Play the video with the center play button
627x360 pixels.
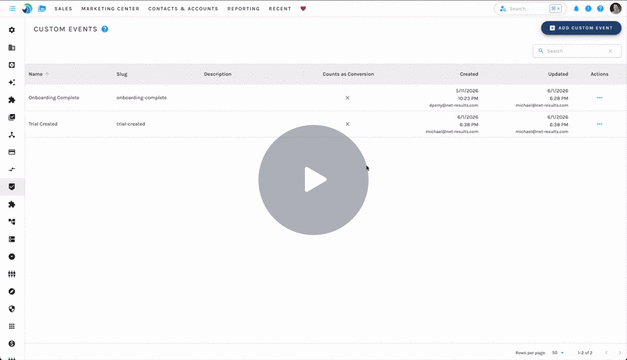click(313, 180)
